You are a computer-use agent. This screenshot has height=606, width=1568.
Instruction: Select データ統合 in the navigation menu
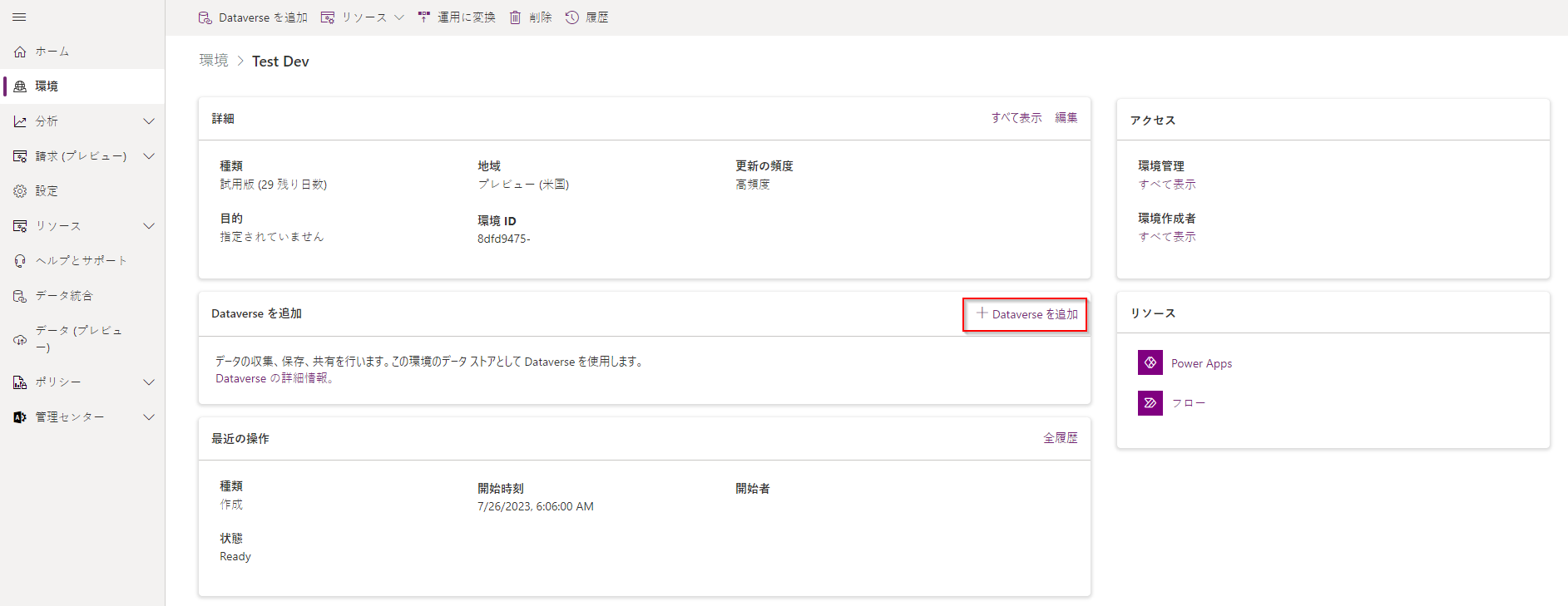[x=82, y=296]
